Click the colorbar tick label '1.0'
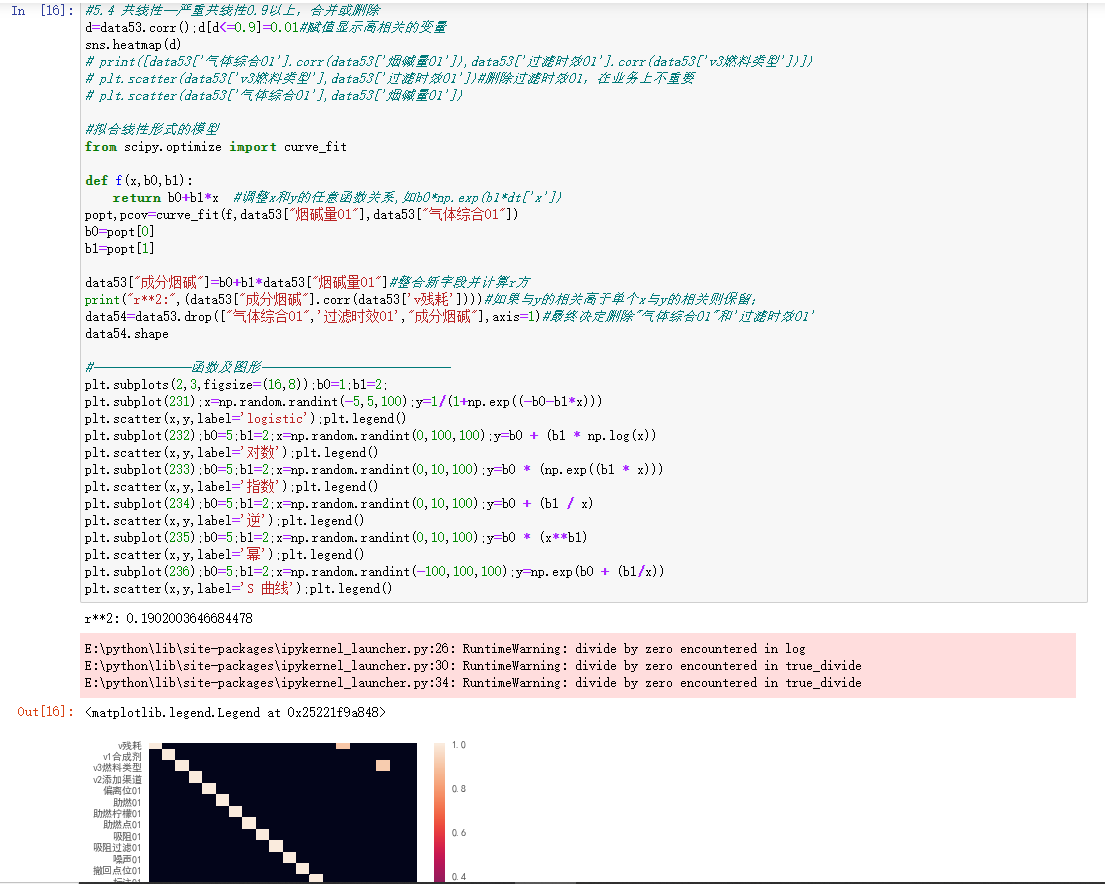 [459, 744]
